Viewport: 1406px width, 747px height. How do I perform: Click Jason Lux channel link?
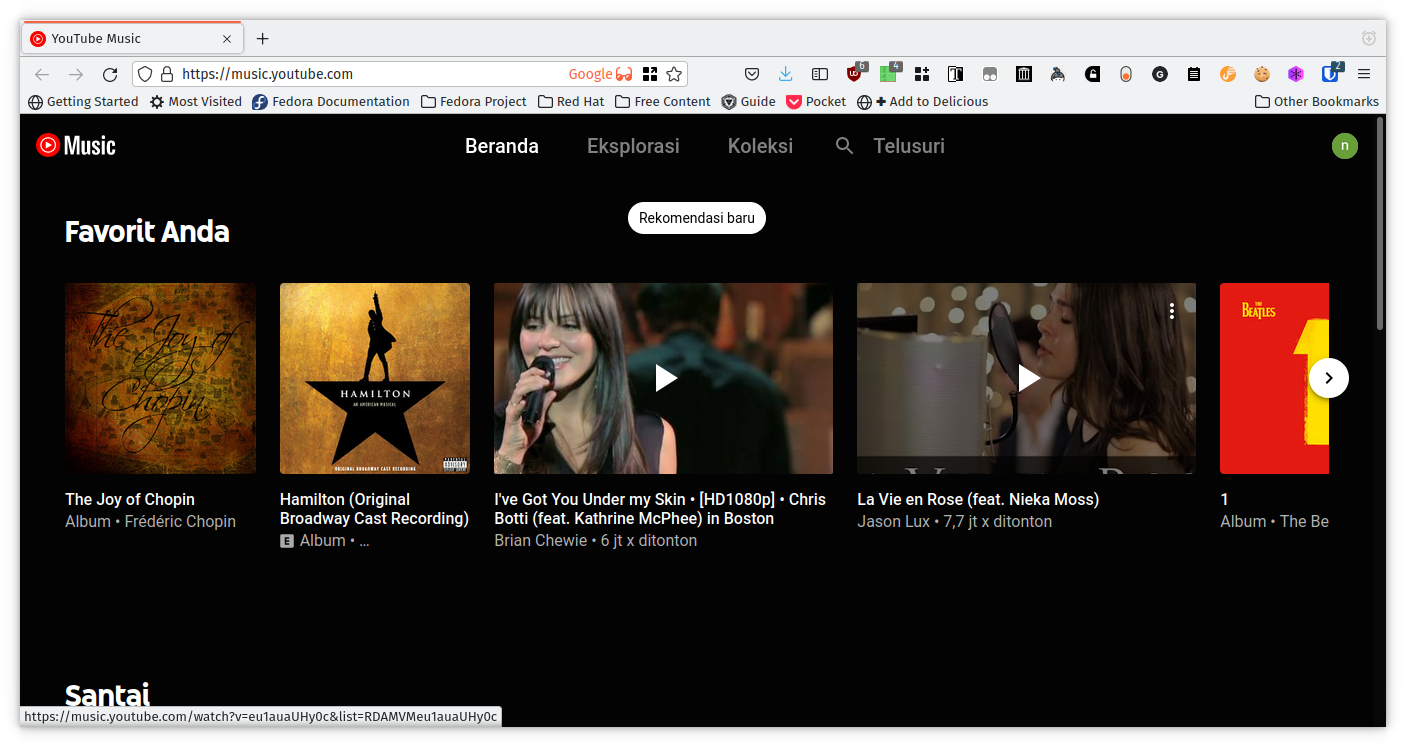893,521
